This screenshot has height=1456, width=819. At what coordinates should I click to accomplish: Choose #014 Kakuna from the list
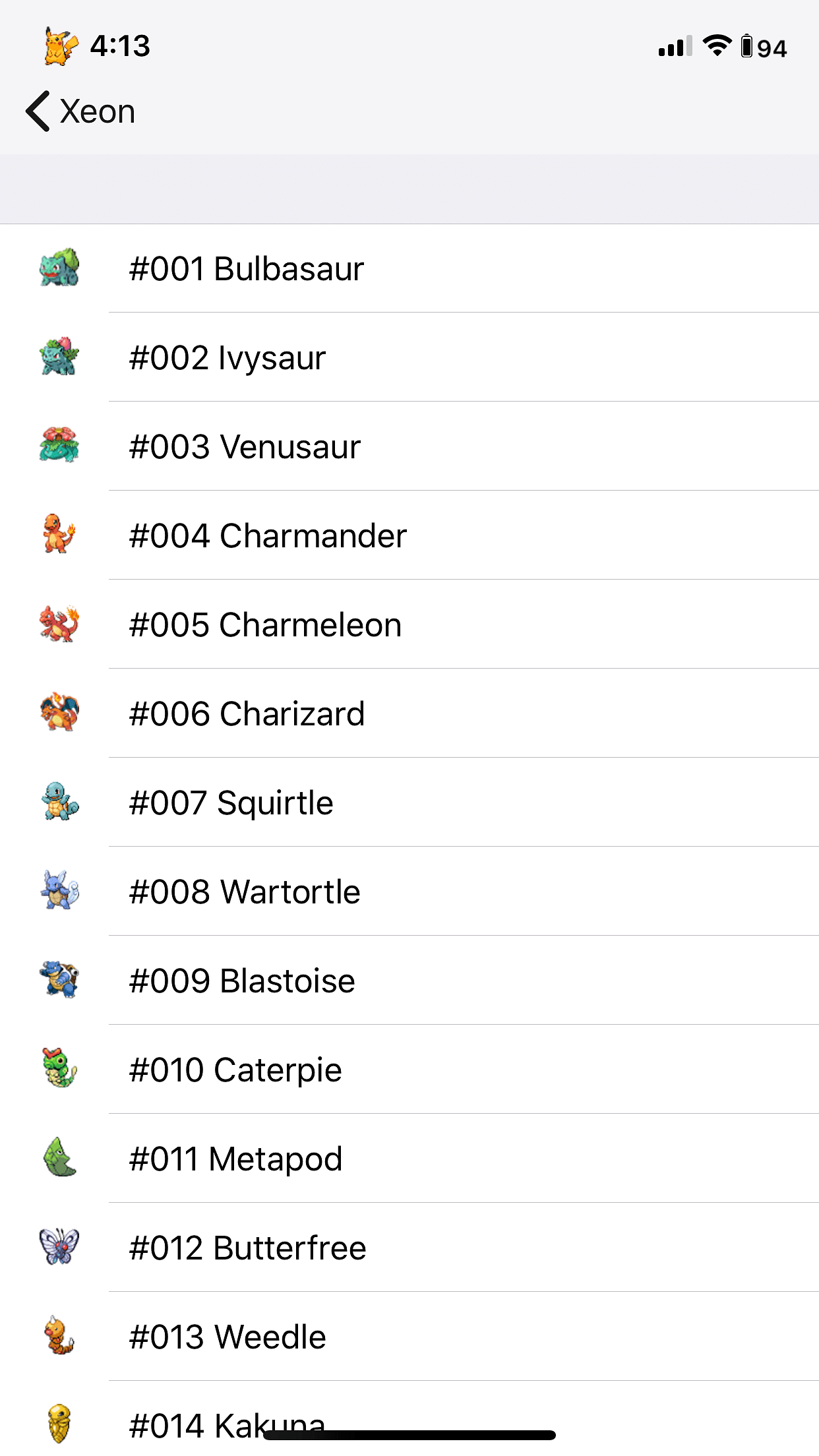point(409,1418)
